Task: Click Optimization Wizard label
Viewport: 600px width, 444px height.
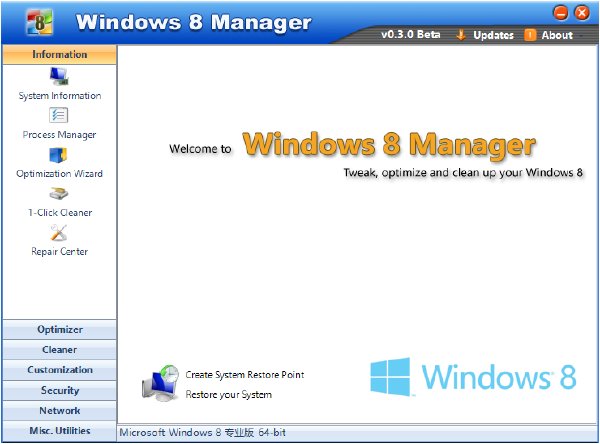Action: click(59, 174)
